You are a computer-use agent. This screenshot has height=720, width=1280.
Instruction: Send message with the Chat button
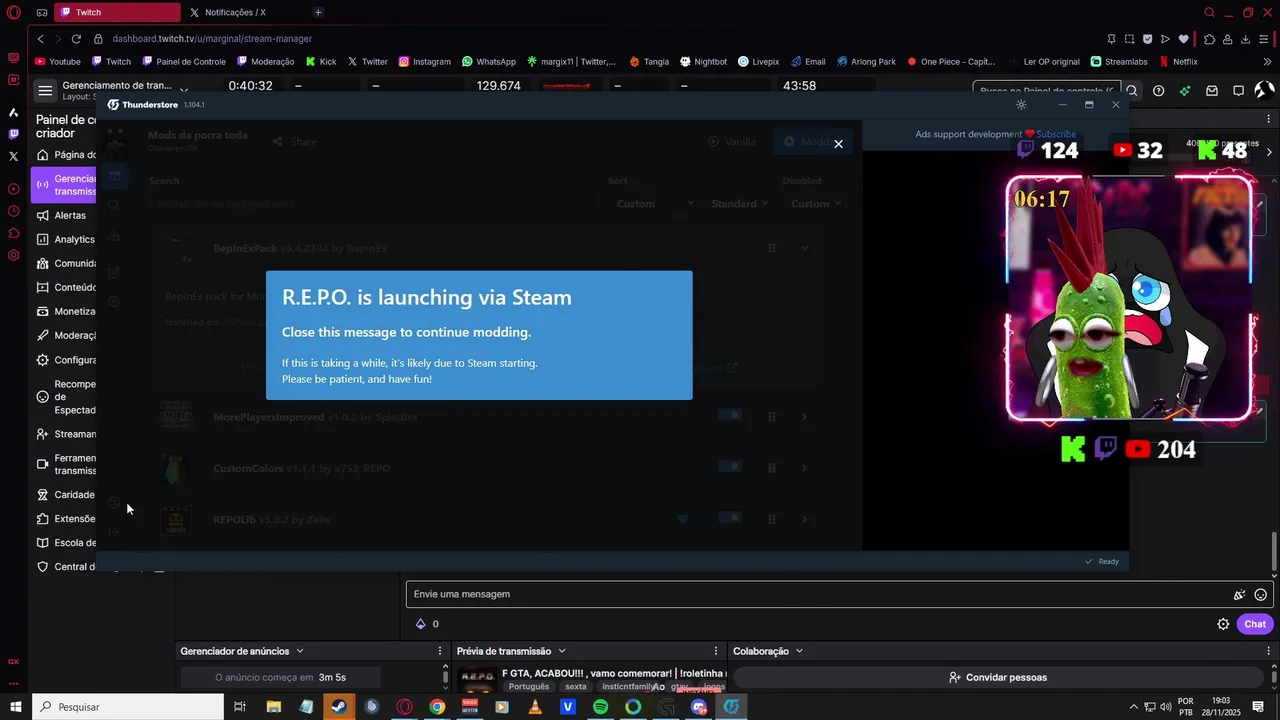[1255, 624]
